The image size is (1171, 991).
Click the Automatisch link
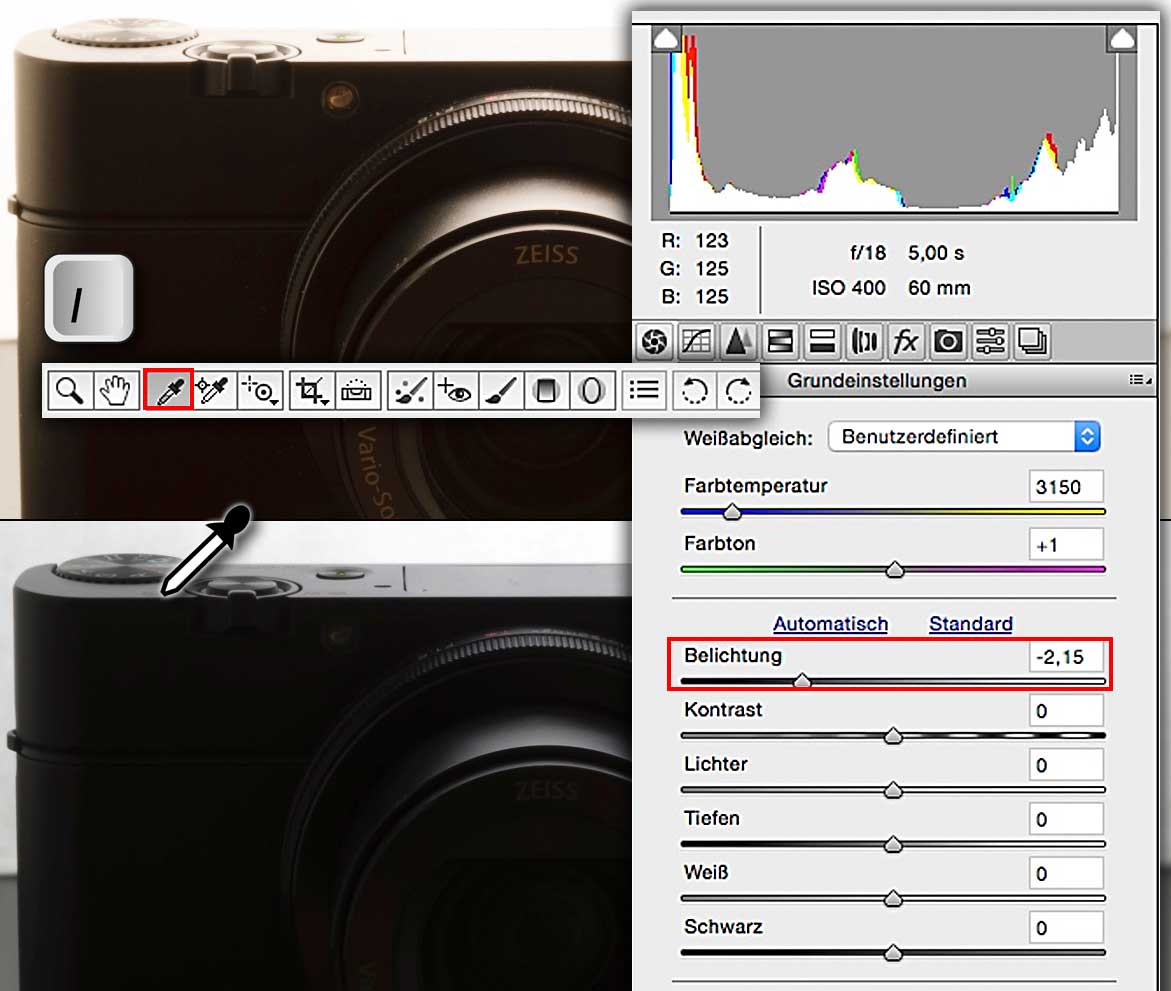(830, 624)
